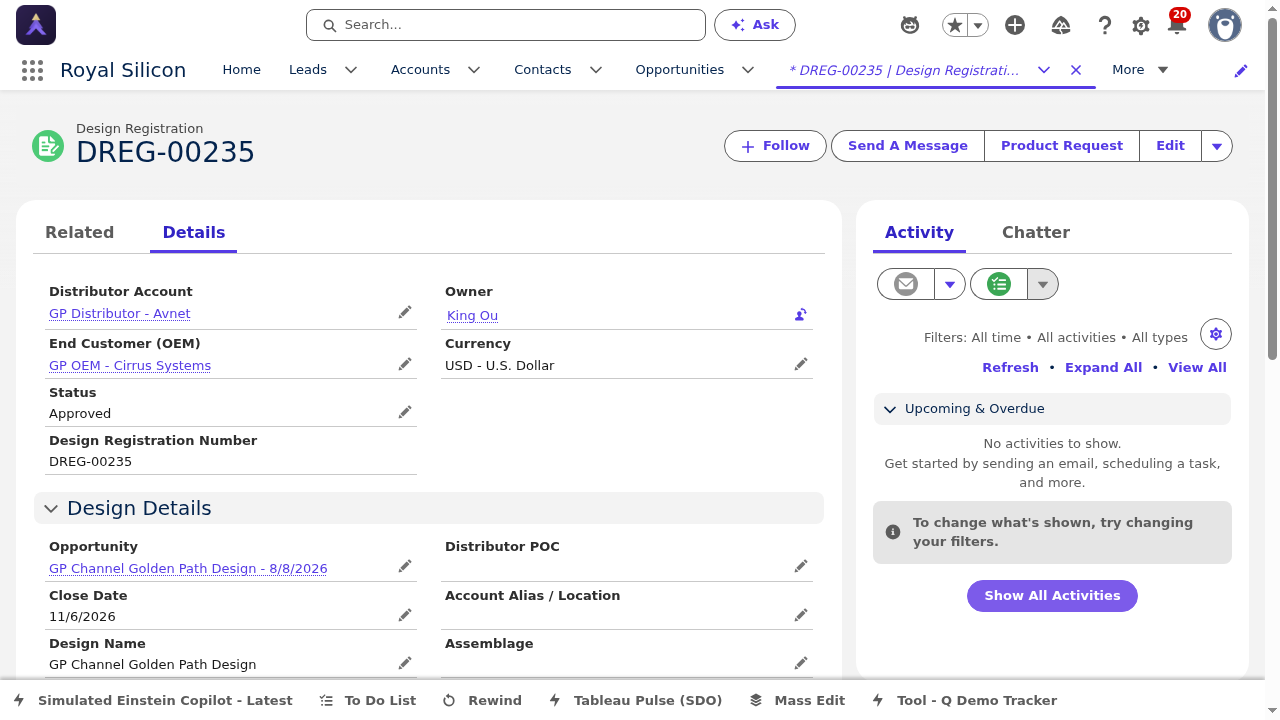
Task: Click the Product Request button
Action: click(1062, 146)
